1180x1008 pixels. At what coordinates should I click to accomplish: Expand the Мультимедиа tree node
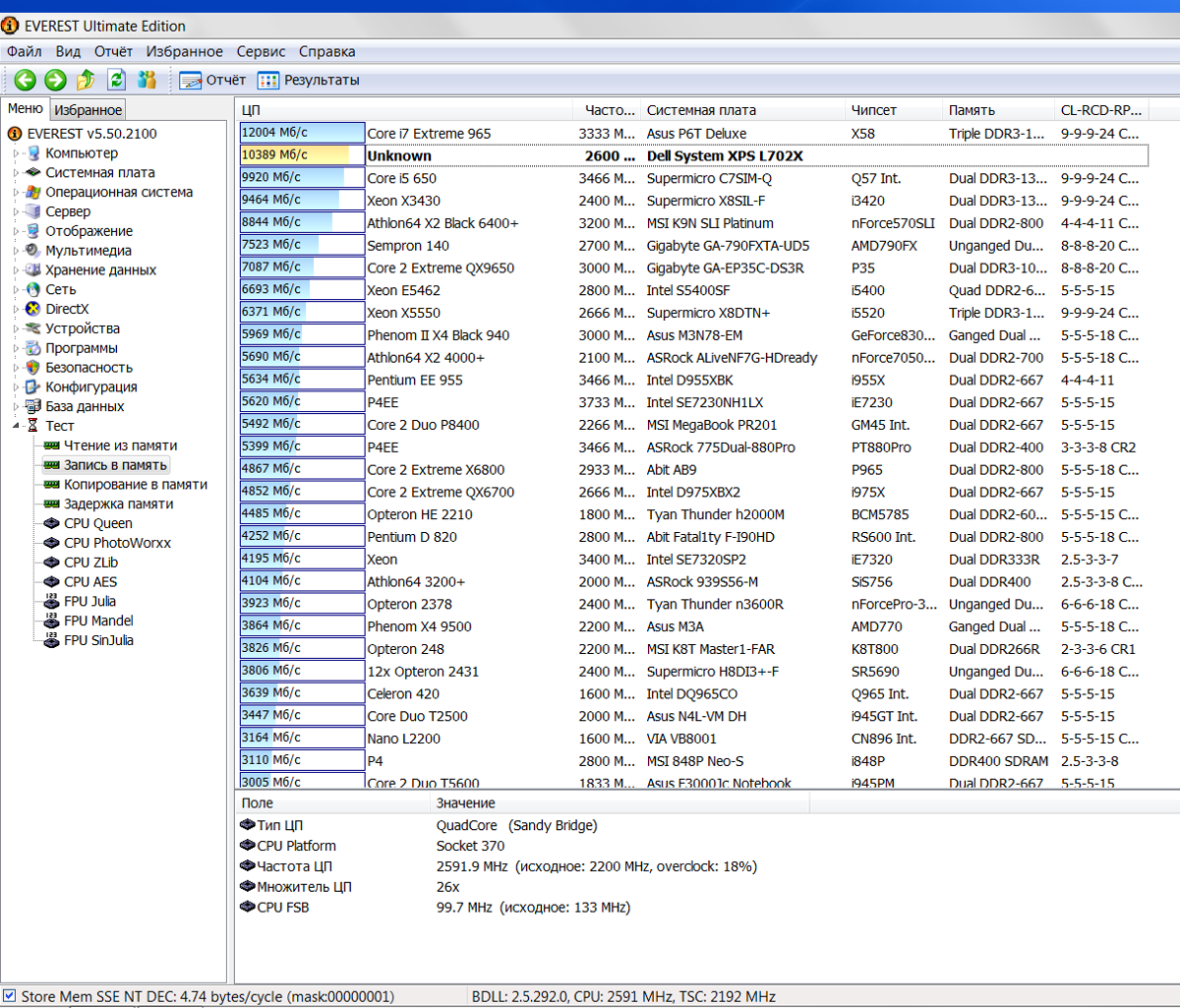pos(15,251)
